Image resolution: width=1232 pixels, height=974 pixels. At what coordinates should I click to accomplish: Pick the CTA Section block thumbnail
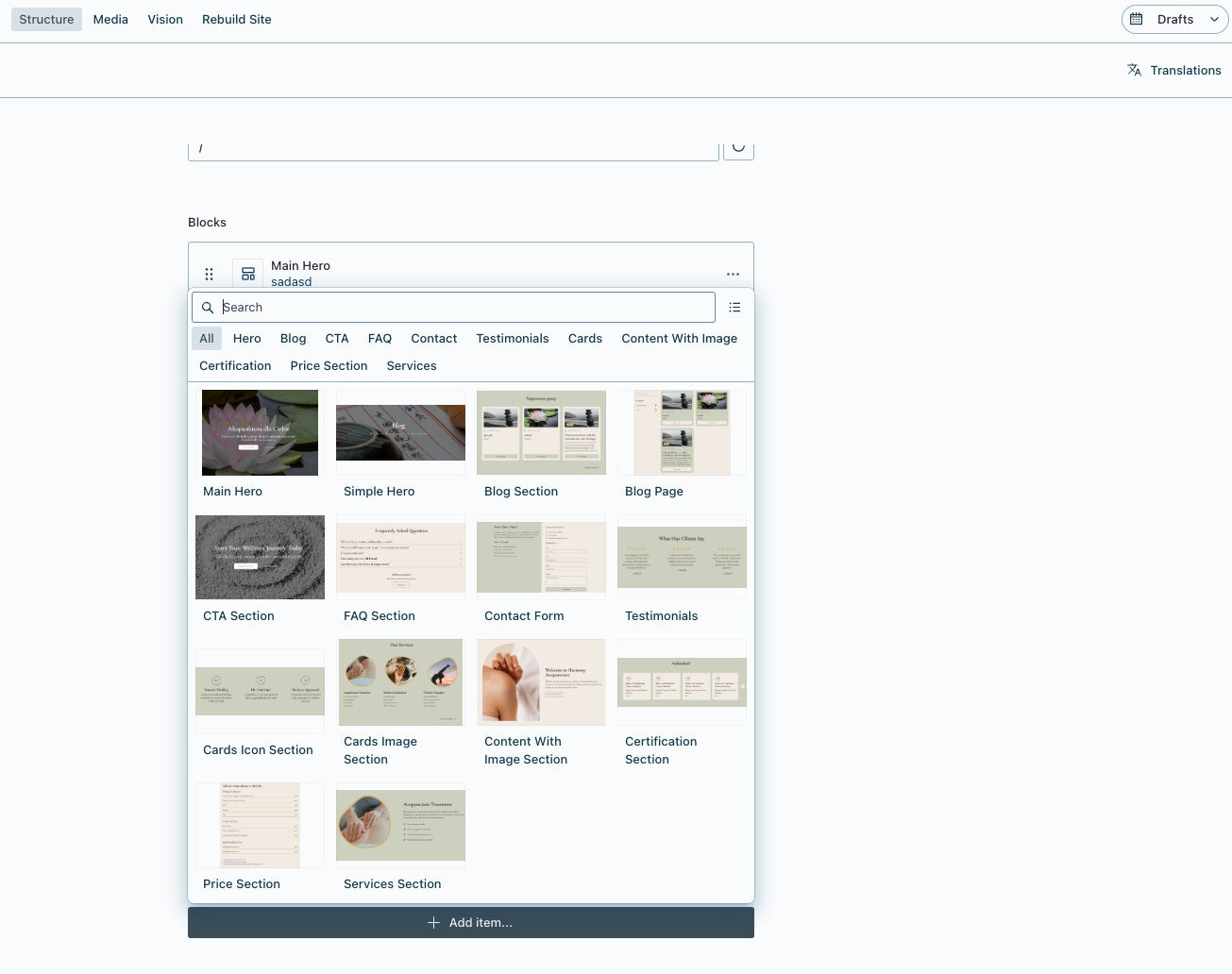[x=260, y=557]
